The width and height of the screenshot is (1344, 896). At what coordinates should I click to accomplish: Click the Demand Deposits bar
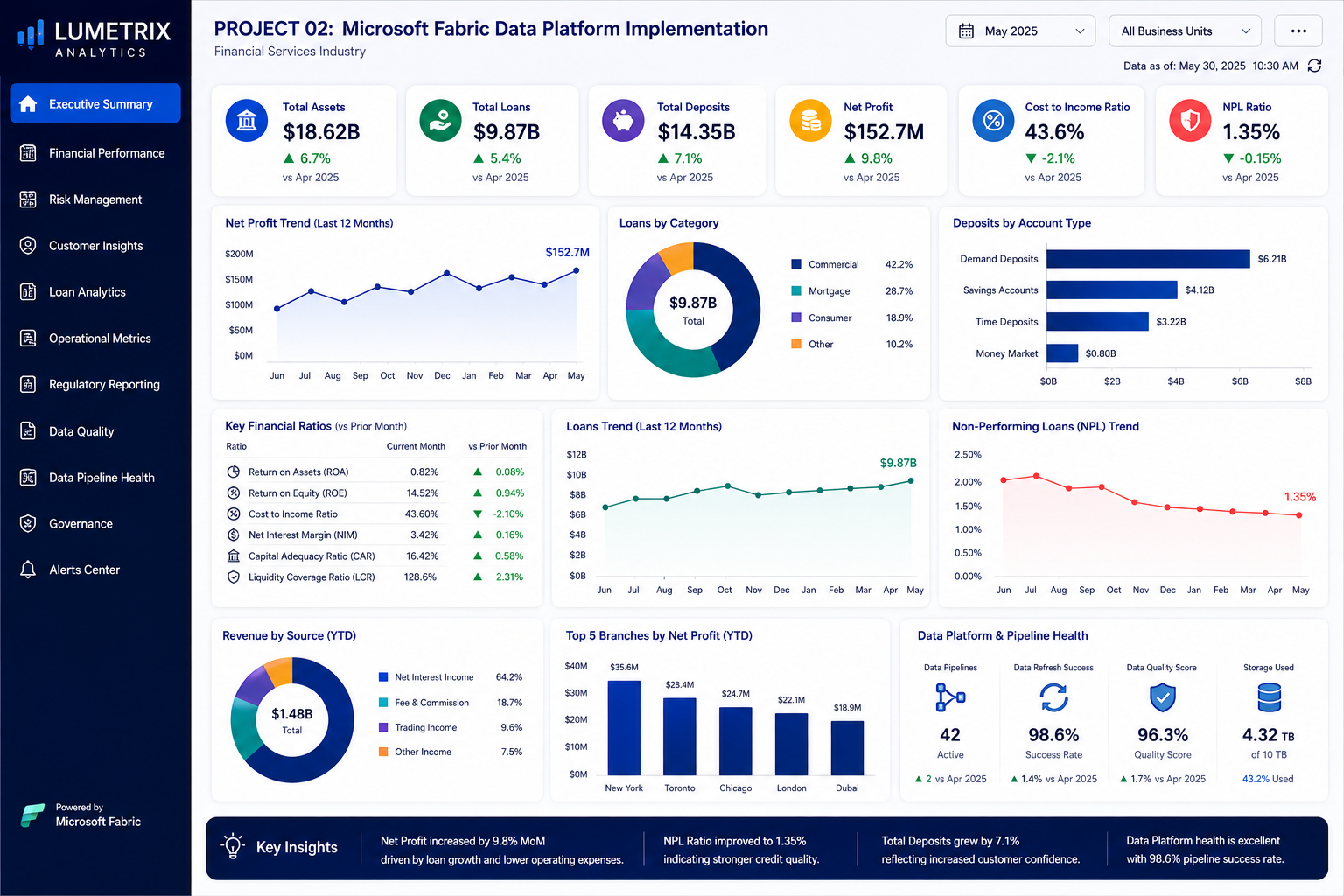coord(1148,259)
